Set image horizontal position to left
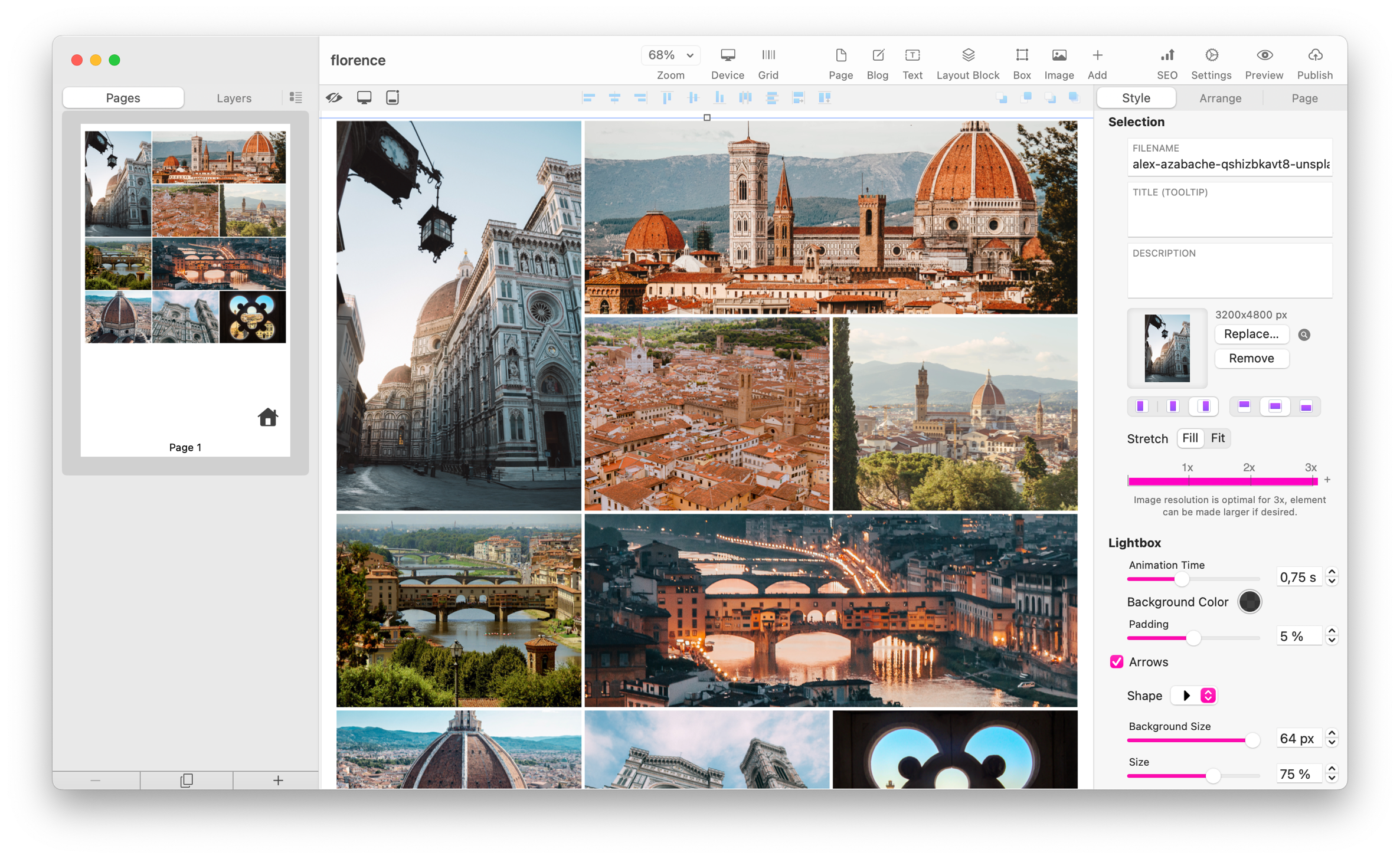Image resolution: width=1400 pixels, height=859 pixels. point(1141,406)
